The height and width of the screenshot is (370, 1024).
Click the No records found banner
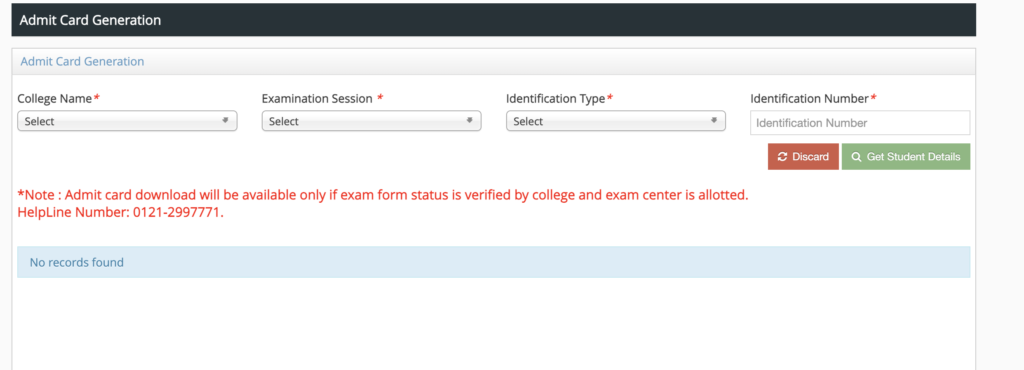[x=494, y=262]
